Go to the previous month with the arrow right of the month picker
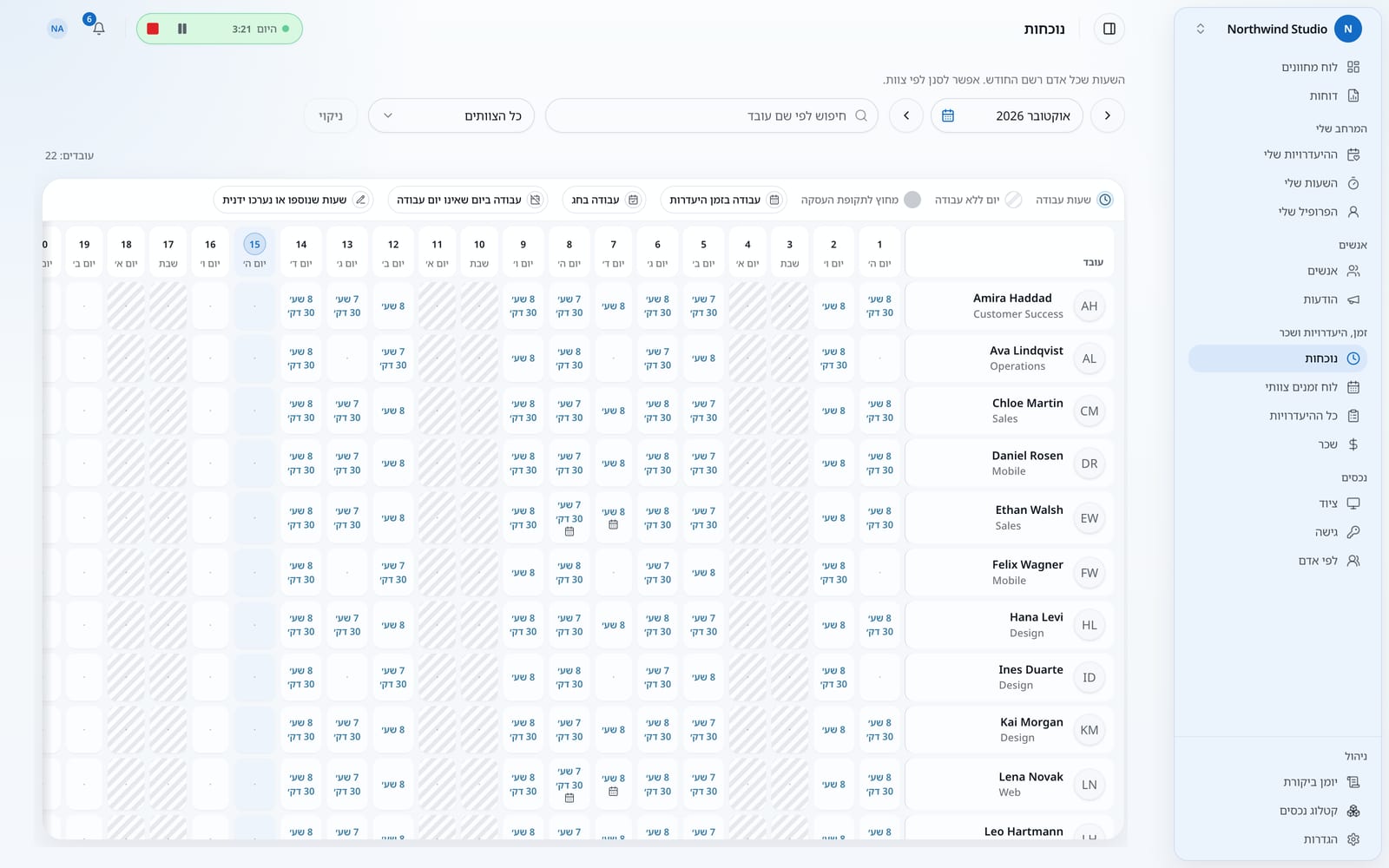 tap(1108, 115)
